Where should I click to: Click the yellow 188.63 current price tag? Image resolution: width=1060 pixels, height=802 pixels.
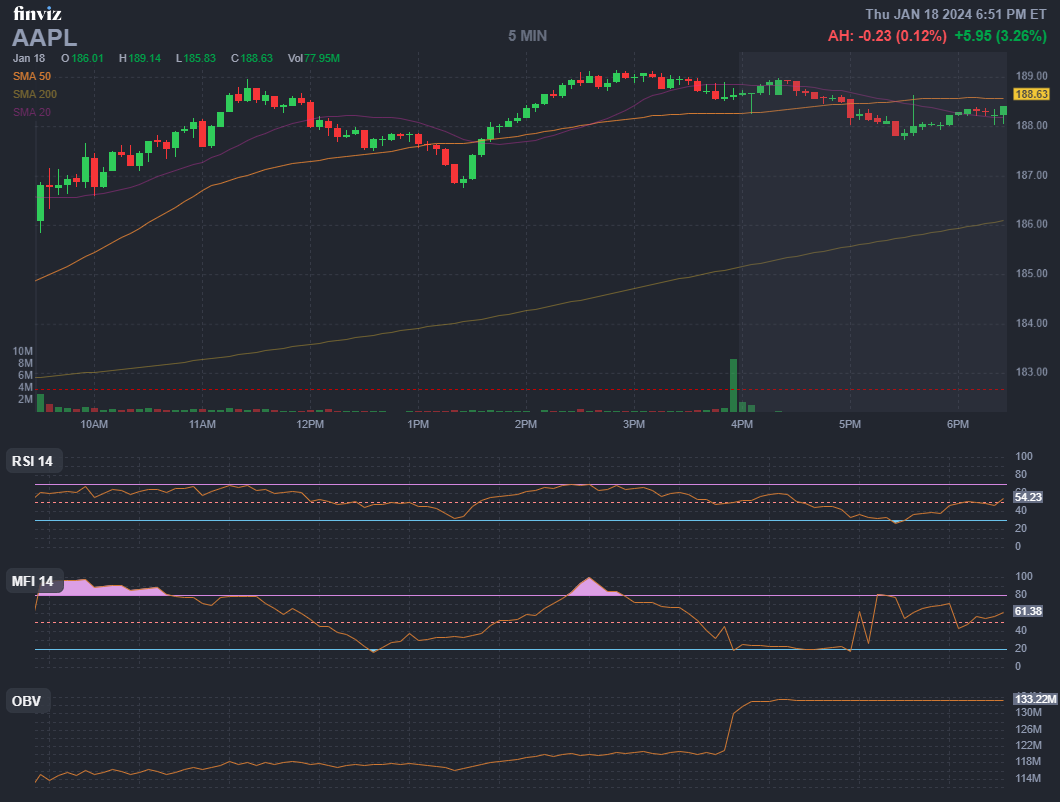coord(1031,94)
